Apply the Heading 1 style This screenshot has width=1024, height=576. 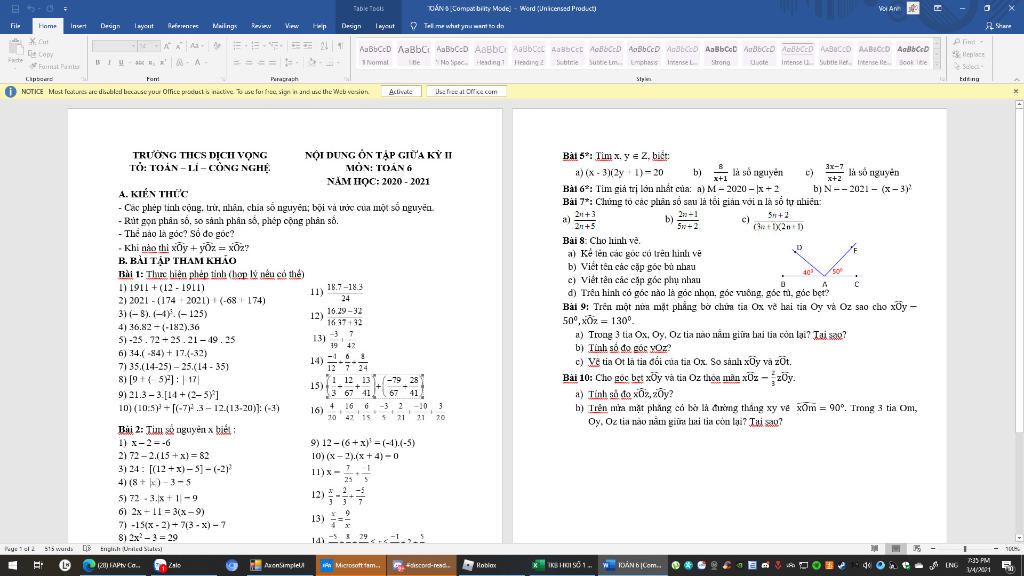(490, 54)
